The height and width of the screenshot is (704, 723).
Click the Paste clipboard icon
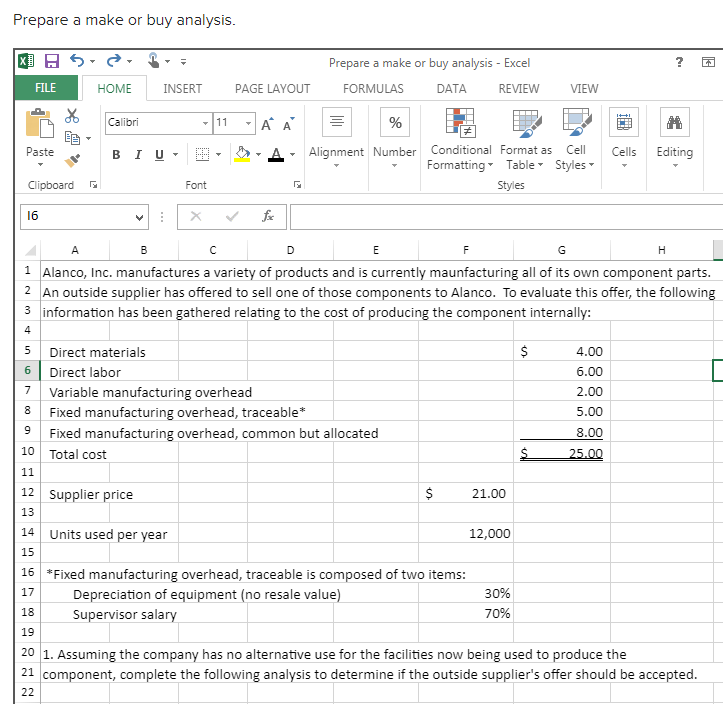[x=40, y=124]
